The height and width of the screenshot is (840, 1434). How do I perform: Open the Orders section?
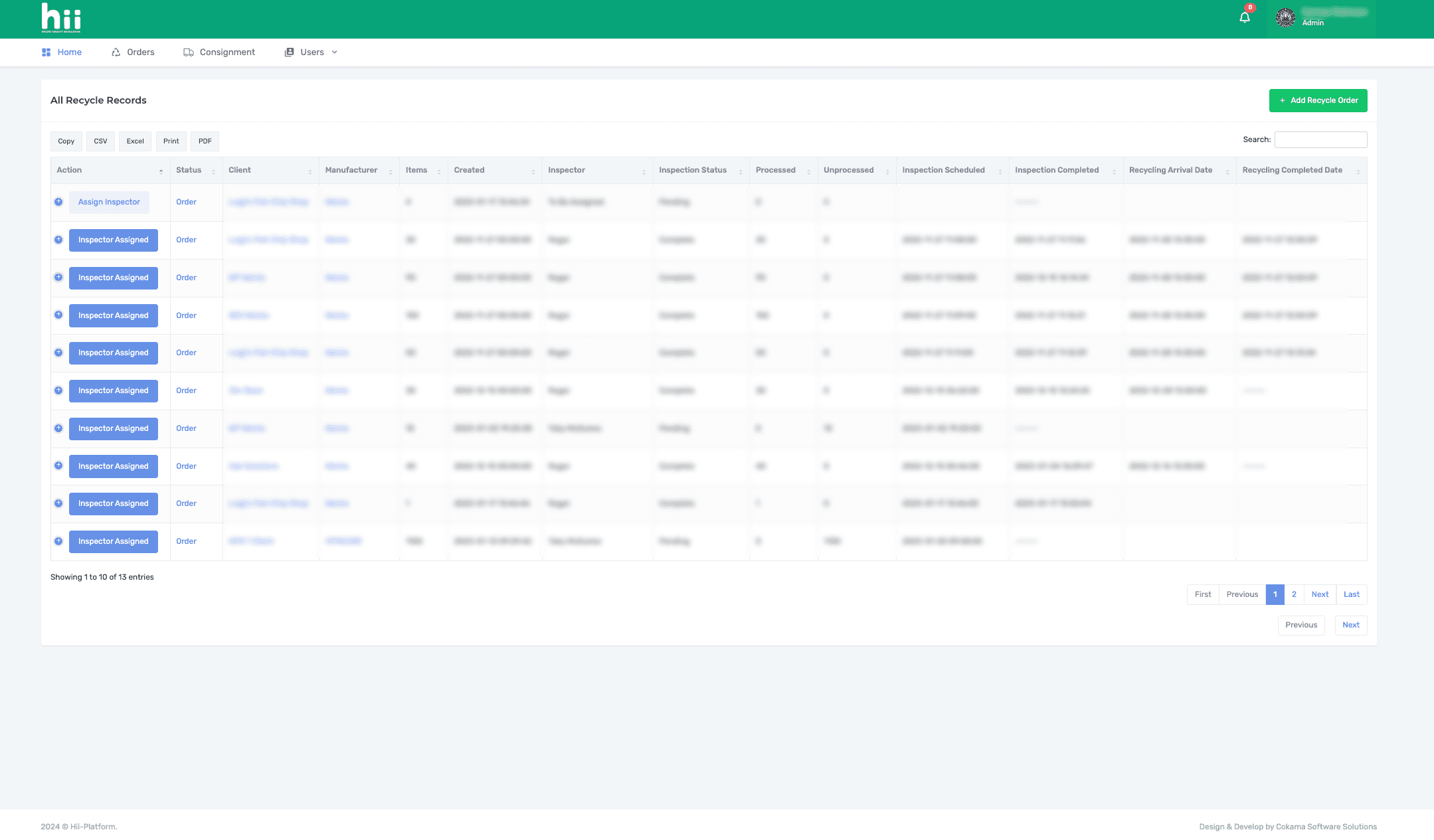pyautogui.click(x=133, y=52)
